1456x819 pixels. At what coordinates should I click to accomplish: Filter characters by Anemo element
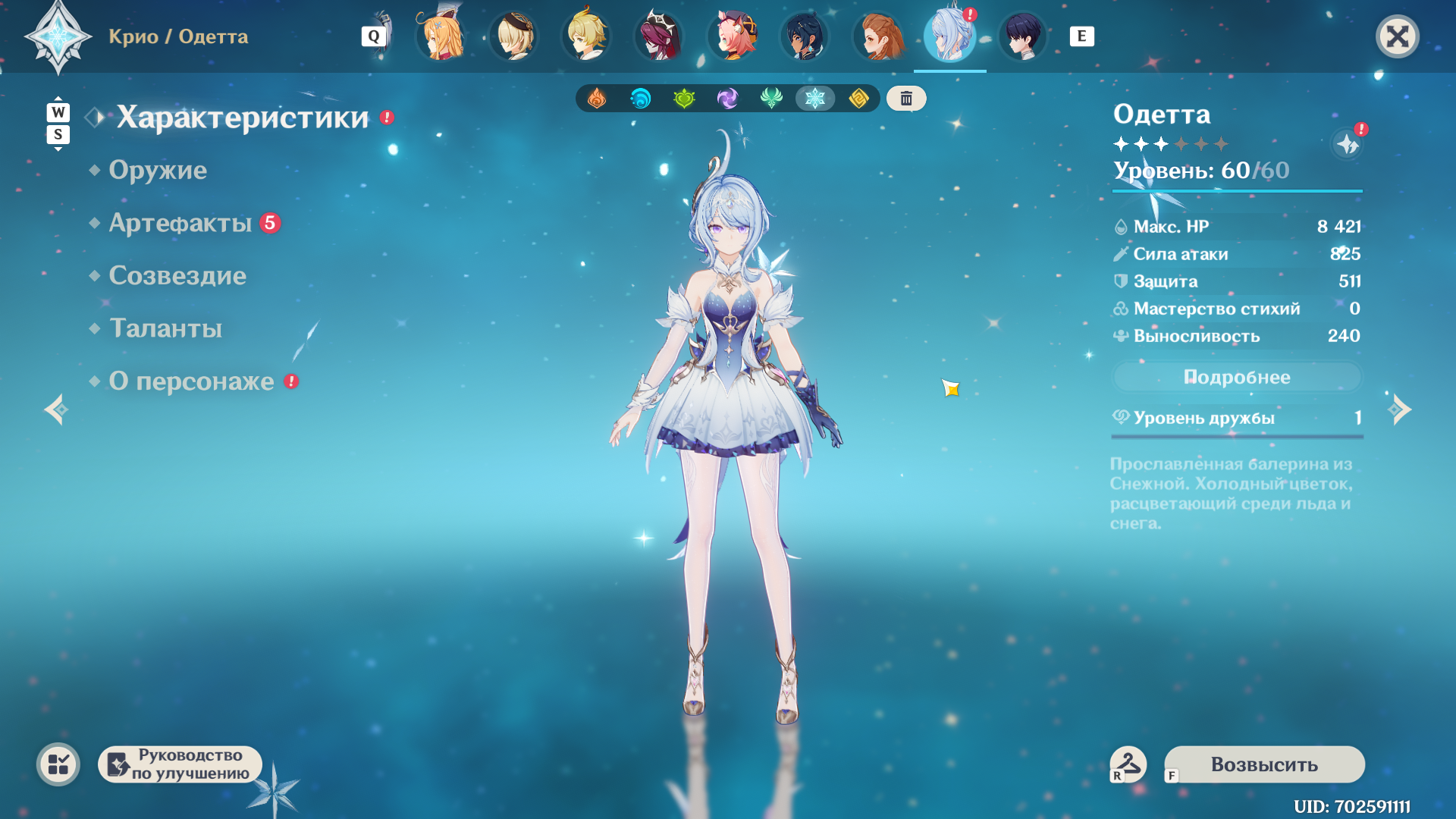[x=771, y=99]
